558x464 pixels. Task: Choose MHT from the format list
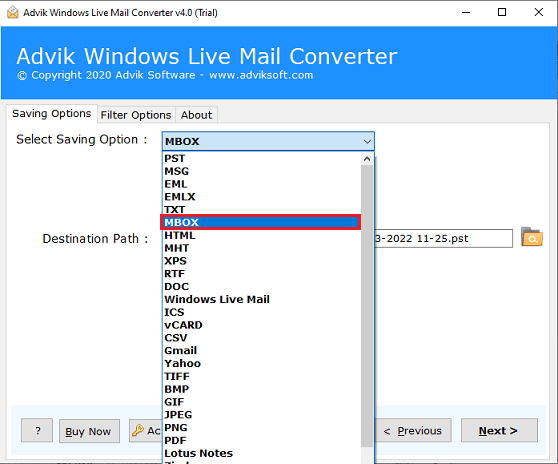pyautogui.click(x=262, y=248)
